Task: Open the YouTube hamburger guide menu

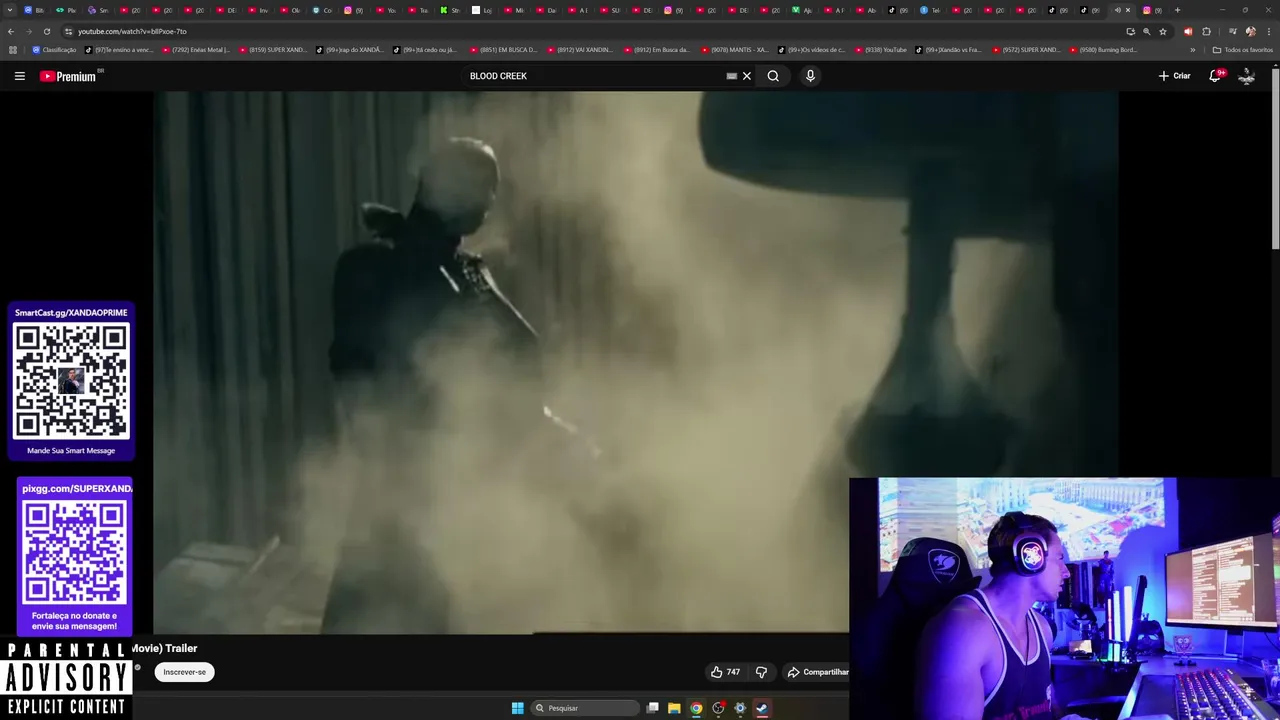Action: point(19,76)
